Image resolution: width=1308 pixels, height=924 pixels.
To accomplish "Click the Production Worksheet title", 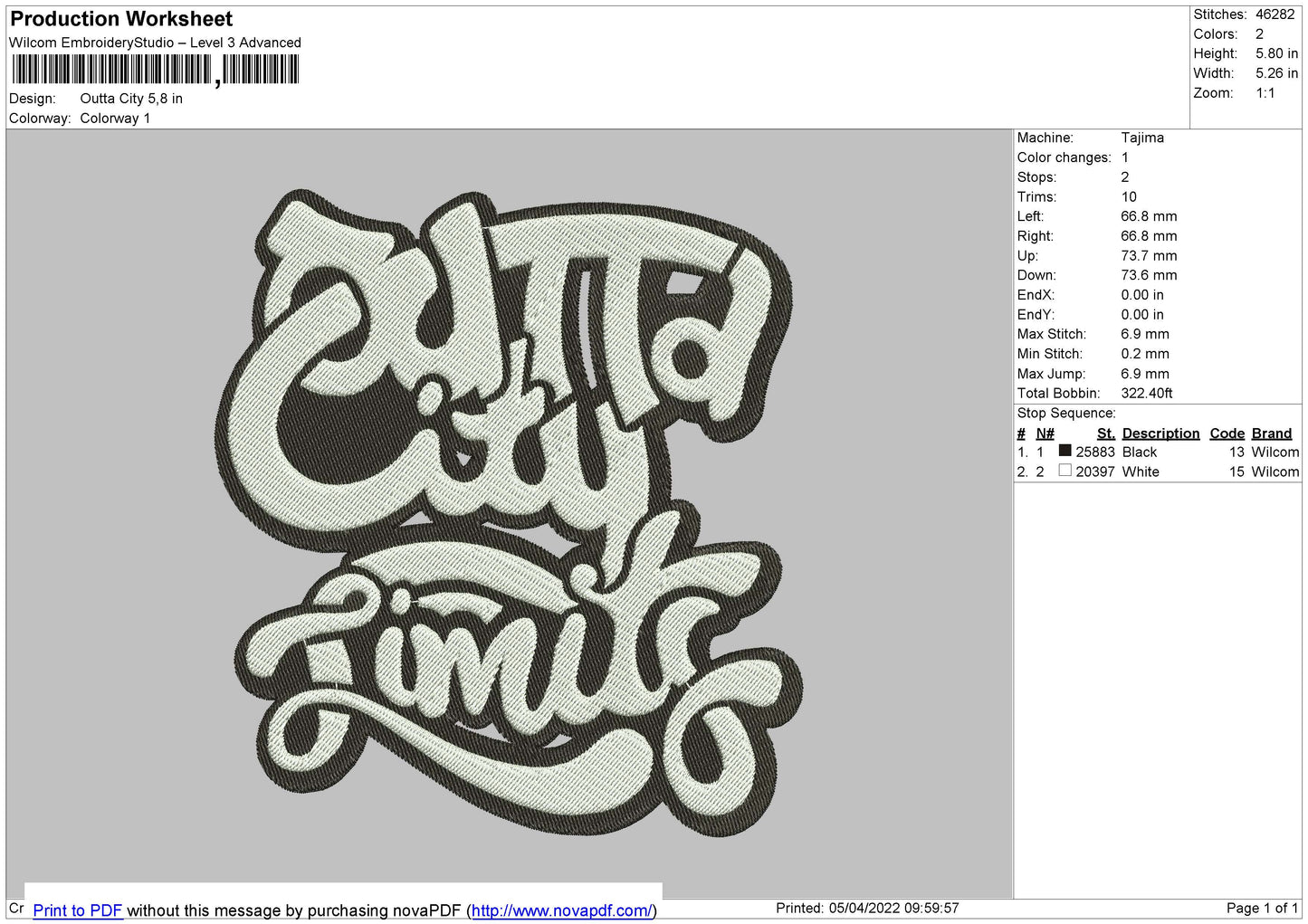I will [x=121, y=19].
